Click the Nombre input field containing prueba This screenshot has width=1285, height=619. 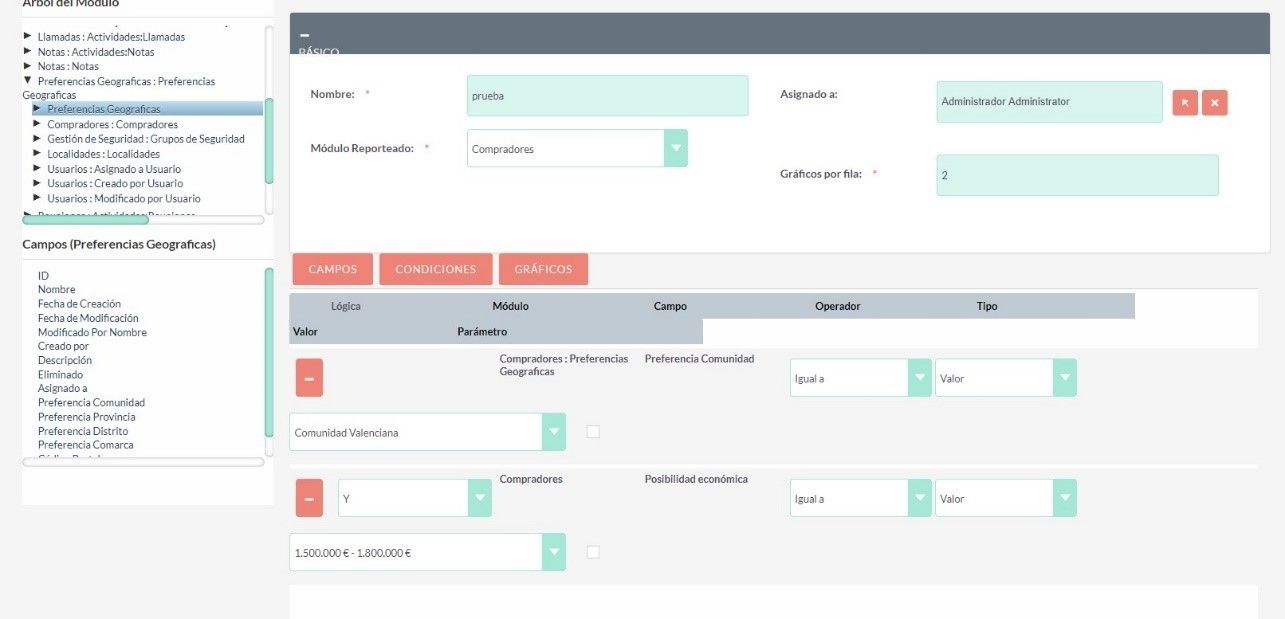(607, 96)
